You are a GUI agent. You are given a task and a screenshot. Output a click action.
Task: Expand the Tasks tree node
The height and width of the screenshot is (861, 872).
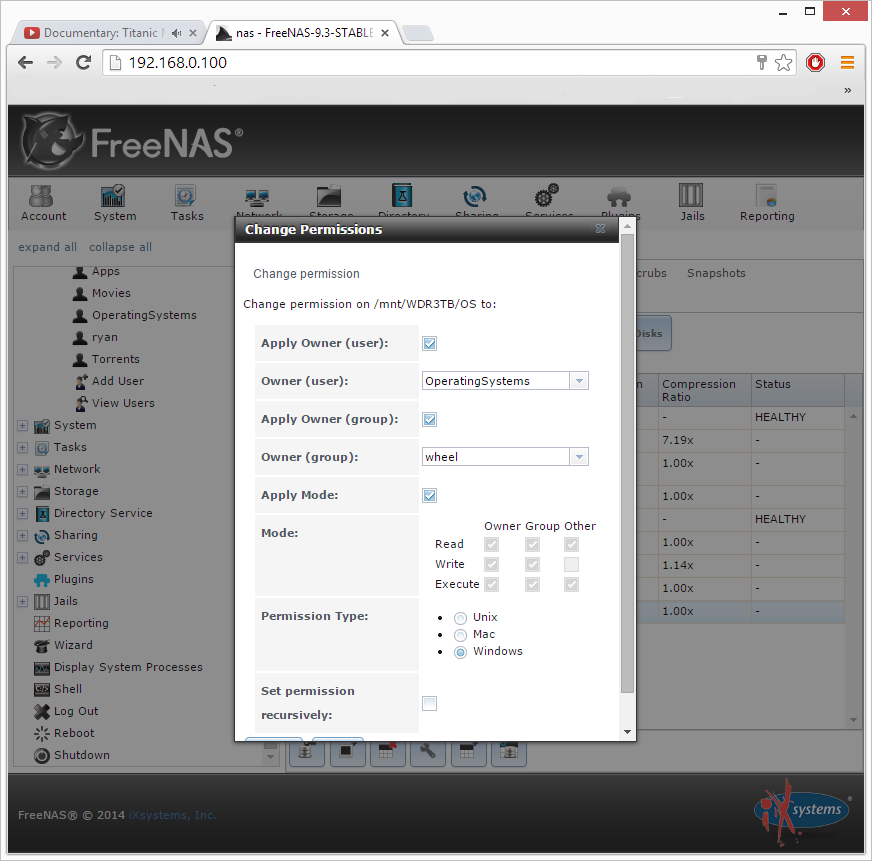[22, 448]
